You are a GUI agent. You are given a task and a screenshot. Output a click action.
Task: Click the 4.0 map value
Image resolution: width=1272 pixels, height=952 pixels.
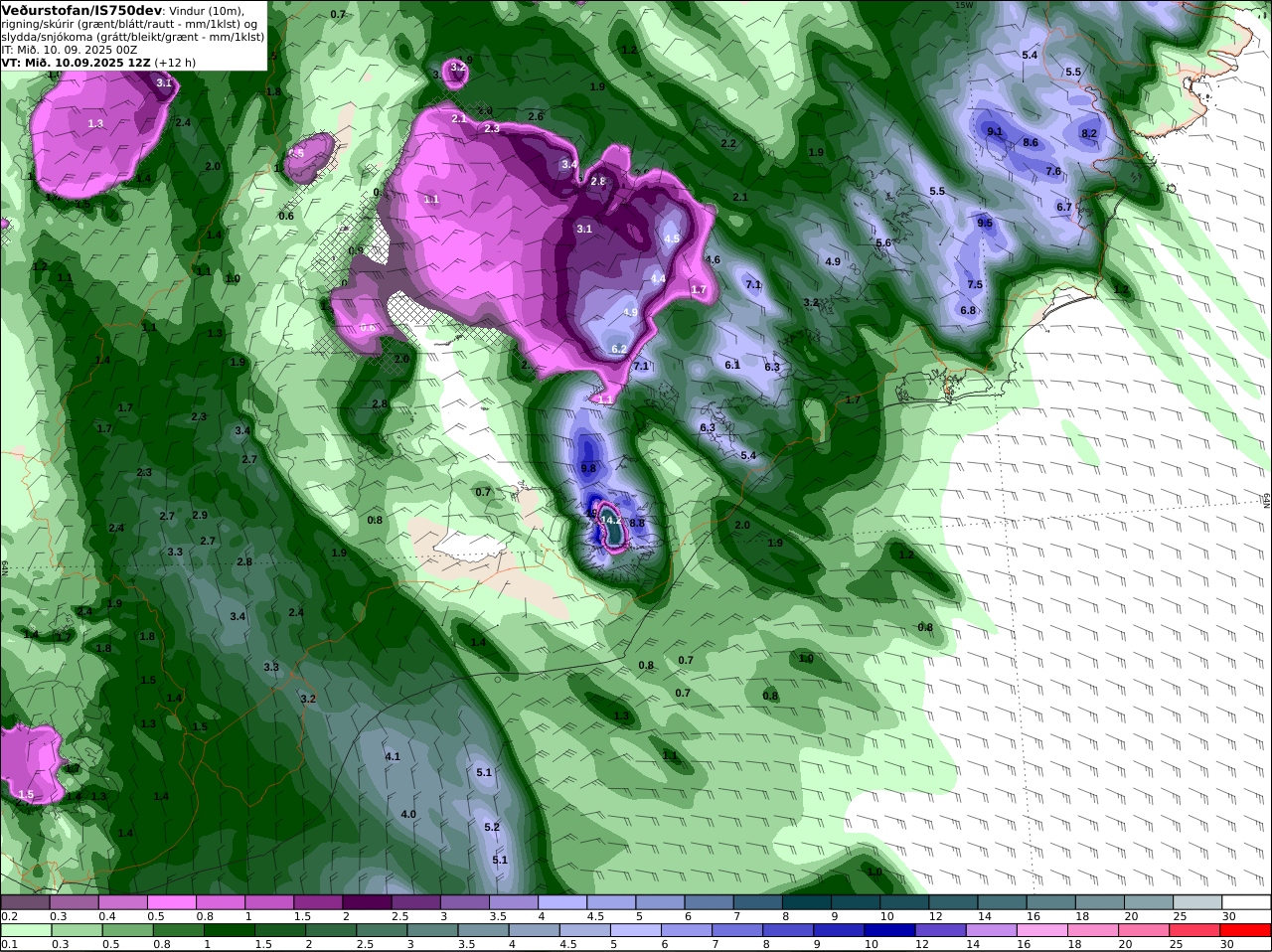pyautogui.click(x=408, y=814)
